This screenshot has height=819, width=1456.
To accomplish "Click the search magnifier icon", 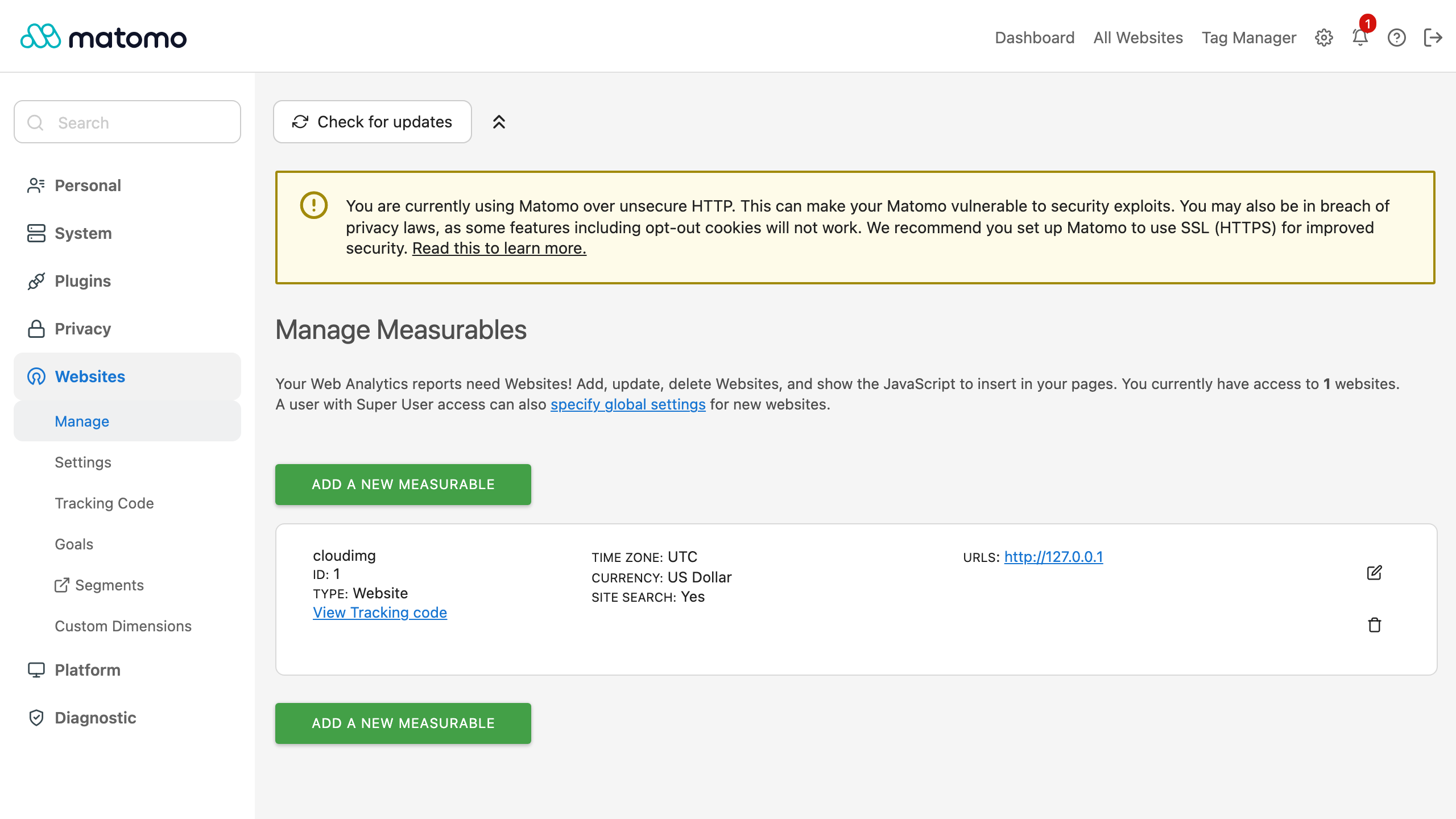I will pyautogui.click(x=35, y=122).
